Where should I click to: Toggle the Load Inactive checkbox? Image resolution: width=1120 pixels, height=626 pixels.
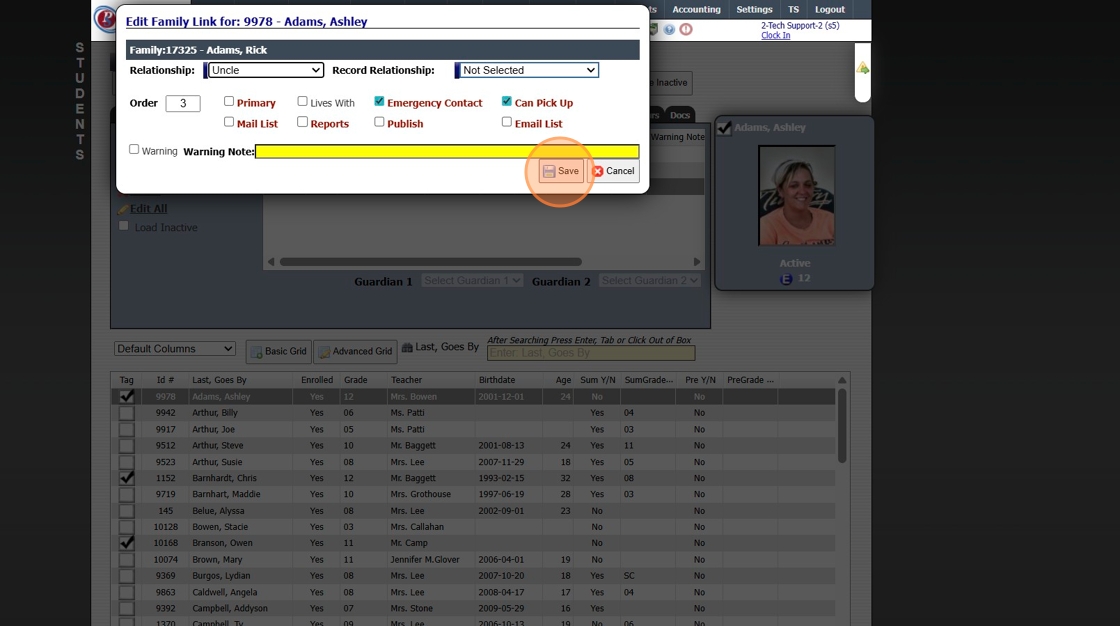pyautogui.click(x=124, y=226)
